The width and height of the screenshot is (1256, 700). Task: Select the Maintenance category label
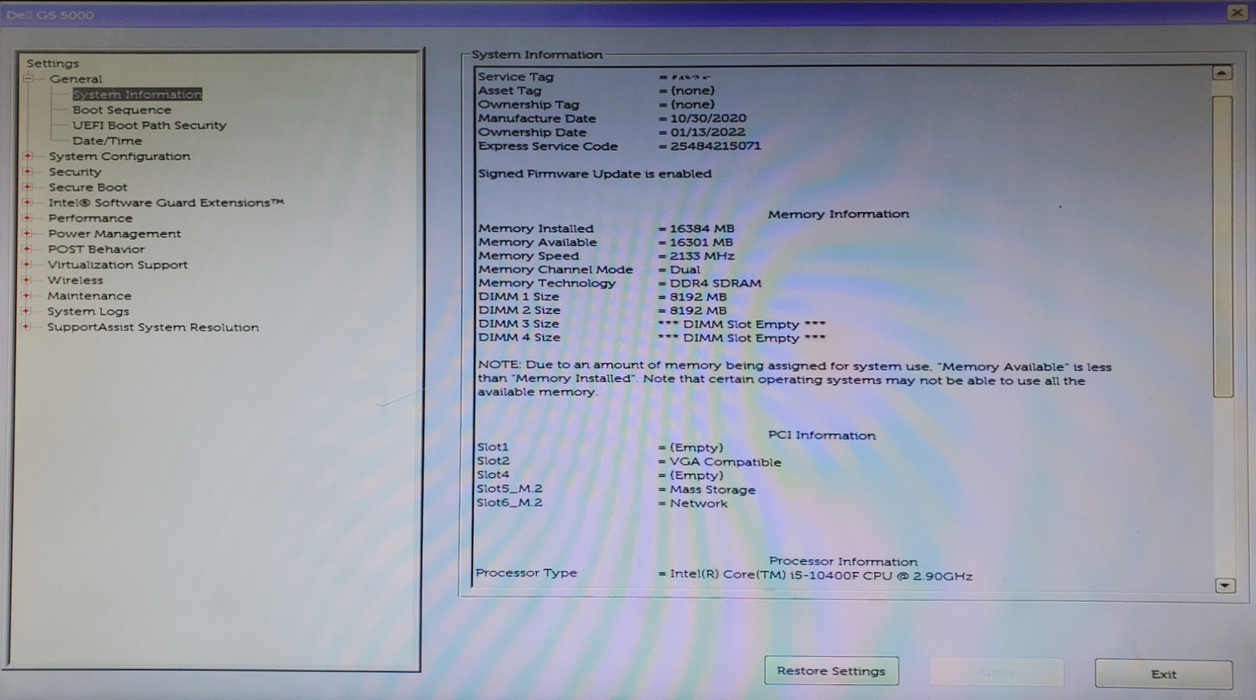[89, 296]
